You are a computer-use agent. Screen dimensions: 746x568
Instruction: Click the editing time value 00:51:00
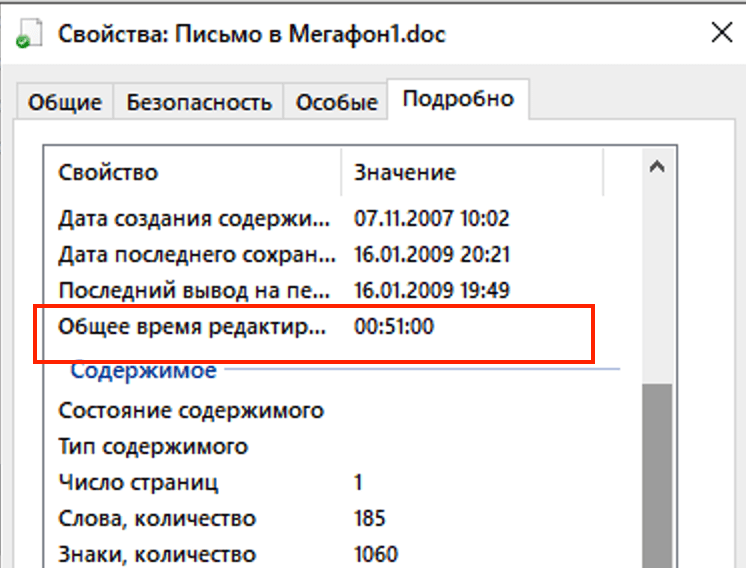(394, 327)
